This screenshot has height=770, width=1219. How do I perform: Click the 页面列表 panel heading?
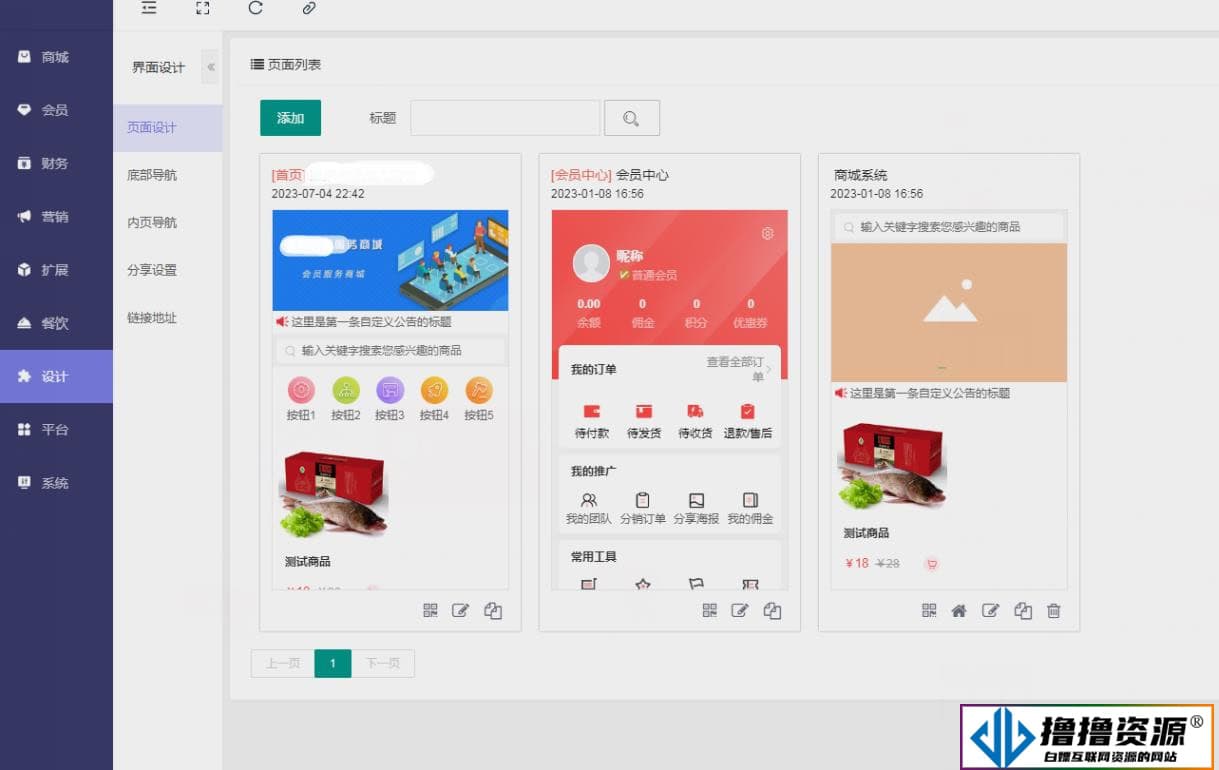tap(286, 64)
